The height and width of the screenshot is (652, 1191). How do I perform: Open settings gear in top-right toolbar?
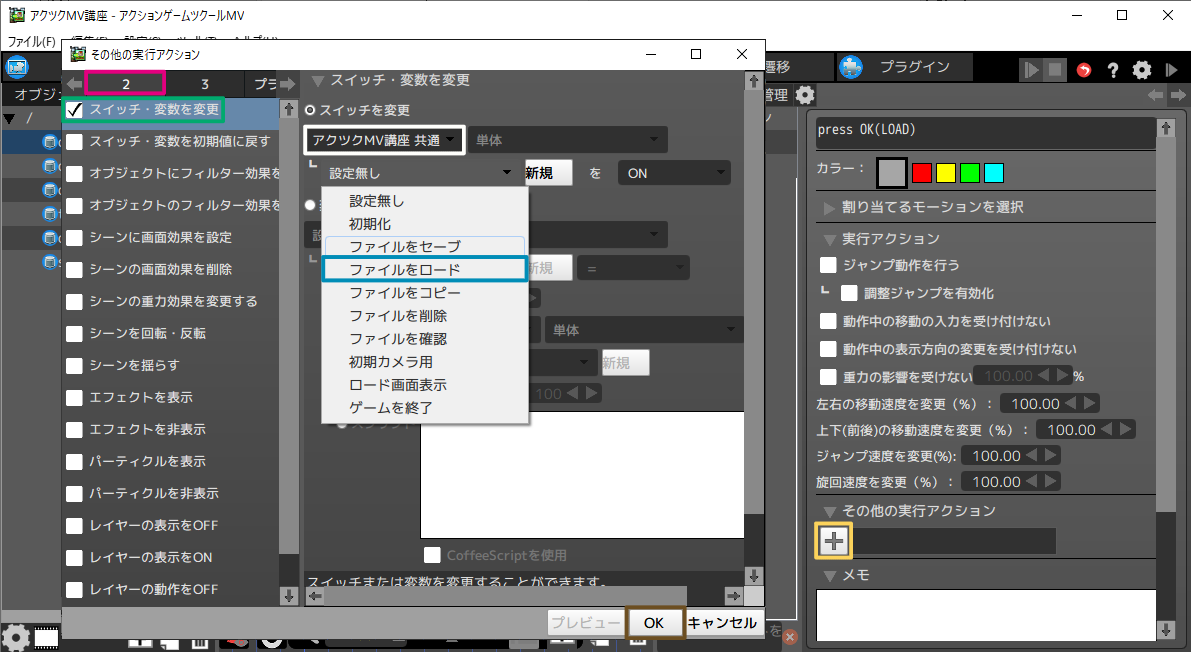pos(1141,70)
